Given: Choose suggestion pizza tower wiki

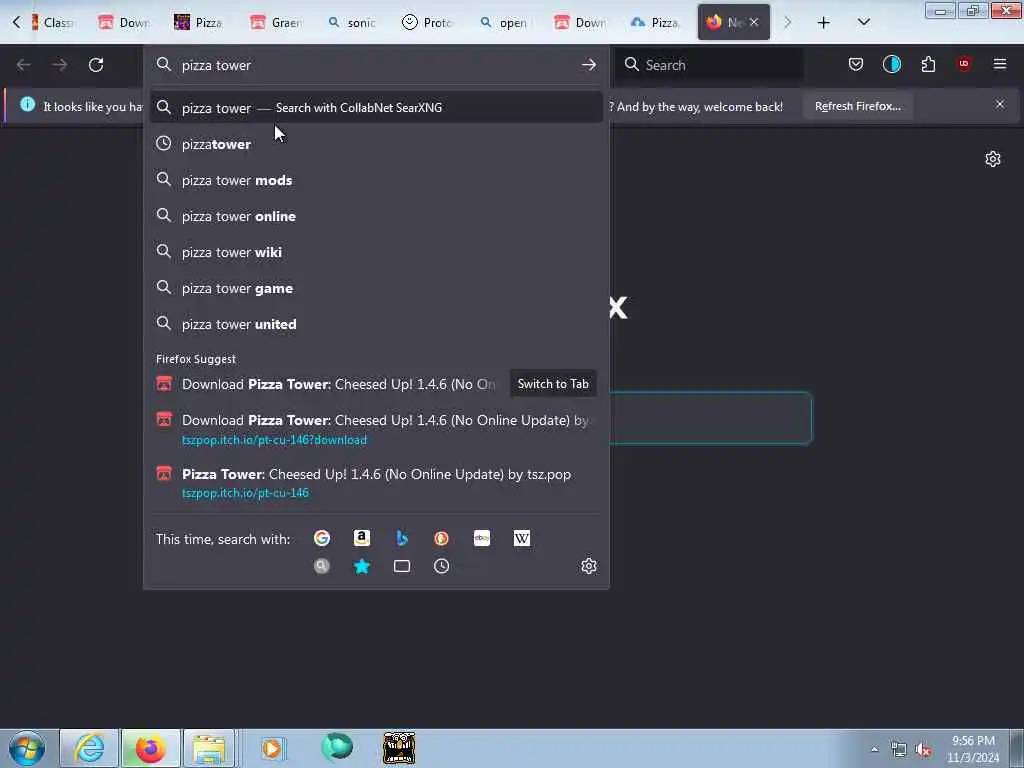Looking at the screenshot, I should pos(376,252).
